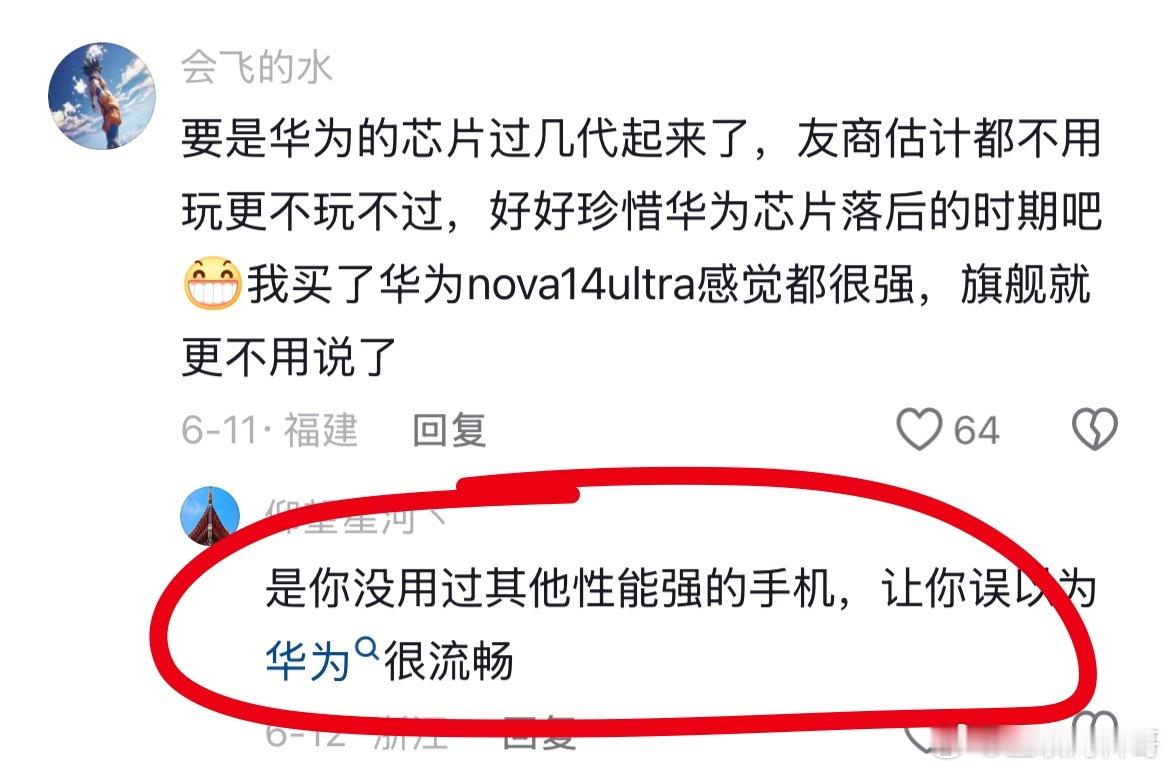Tap the 6-12 timestamp under the reply
Viewport: 1170px width, 771px height.
coord(306,734)
